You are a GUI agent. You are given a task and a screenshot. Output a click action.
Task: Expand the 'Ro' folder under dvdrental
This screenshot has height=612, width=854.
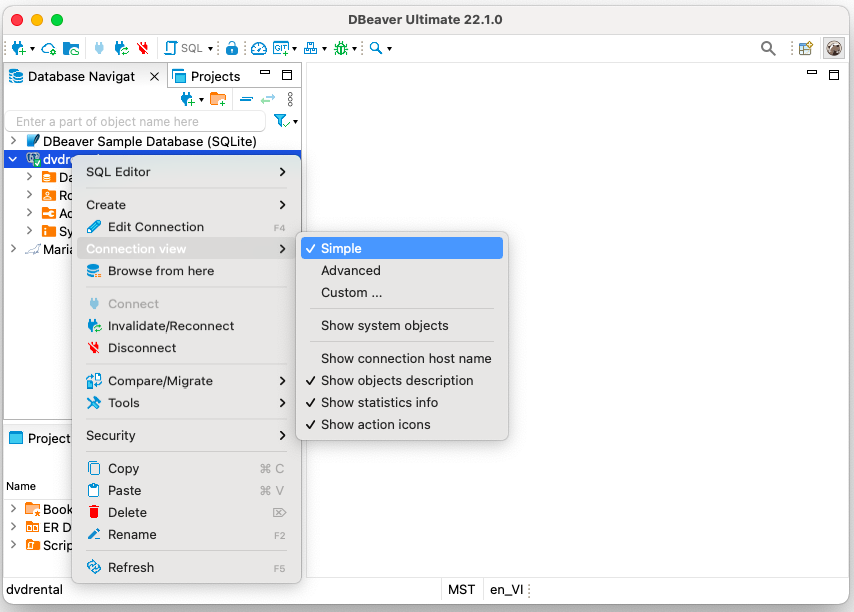tap(29, 194)
